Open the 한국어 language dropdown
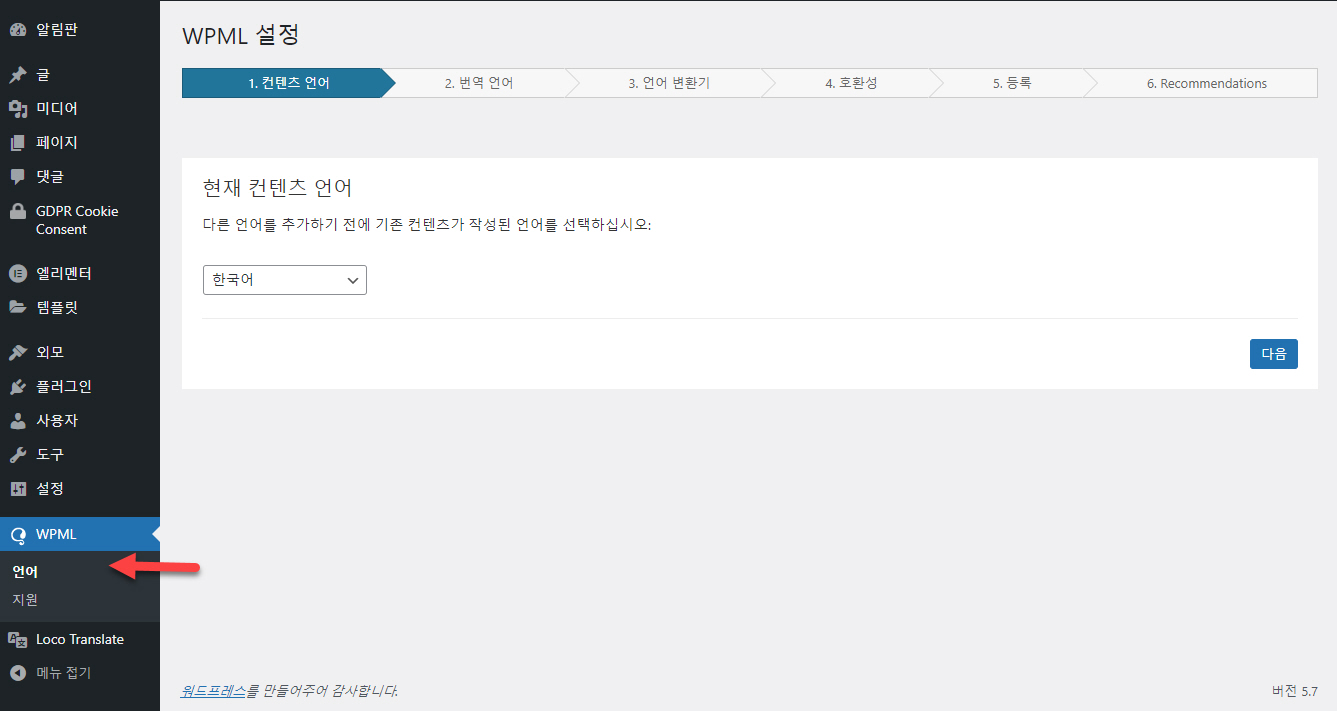Viewport: 1337px width, 711px height. [285, 280]
